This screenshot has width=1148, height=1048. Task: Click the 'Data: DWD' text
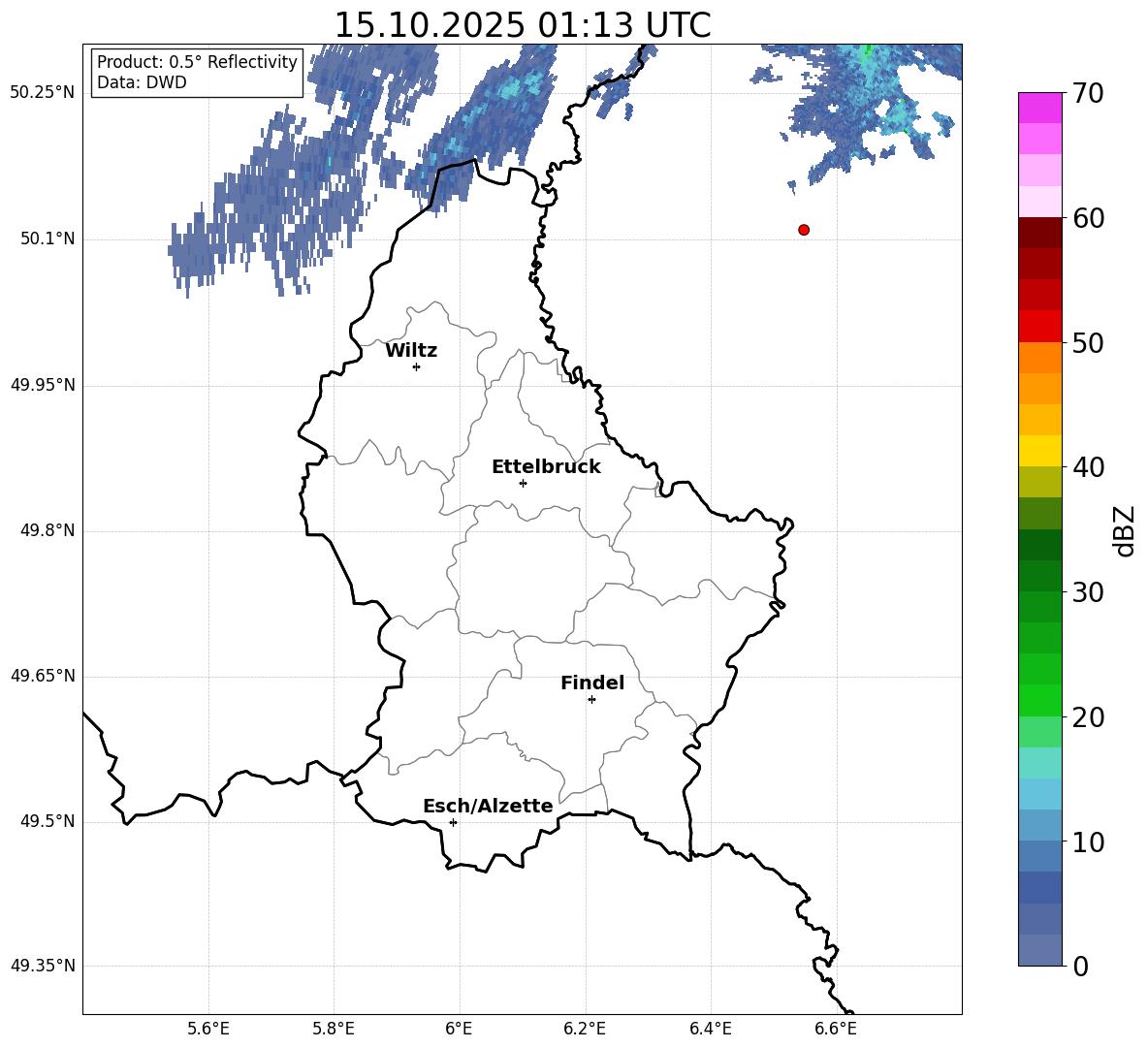(x=142, y=82)
